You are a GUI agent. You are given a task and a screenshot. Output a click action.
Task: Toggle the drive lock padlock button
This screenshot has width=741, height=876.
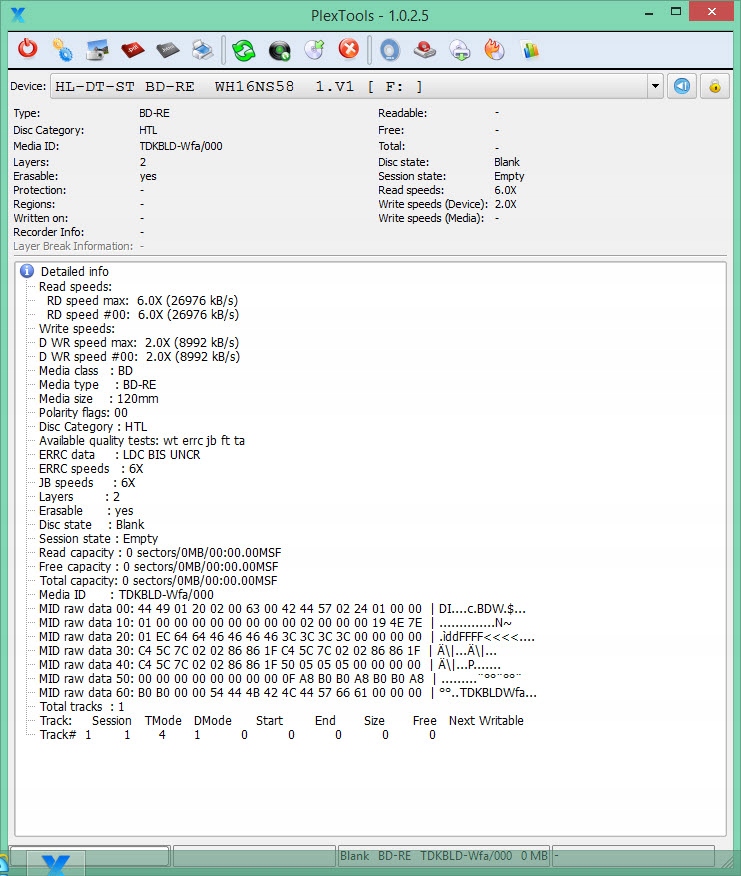pyautogui.click(x=714, y=86)
